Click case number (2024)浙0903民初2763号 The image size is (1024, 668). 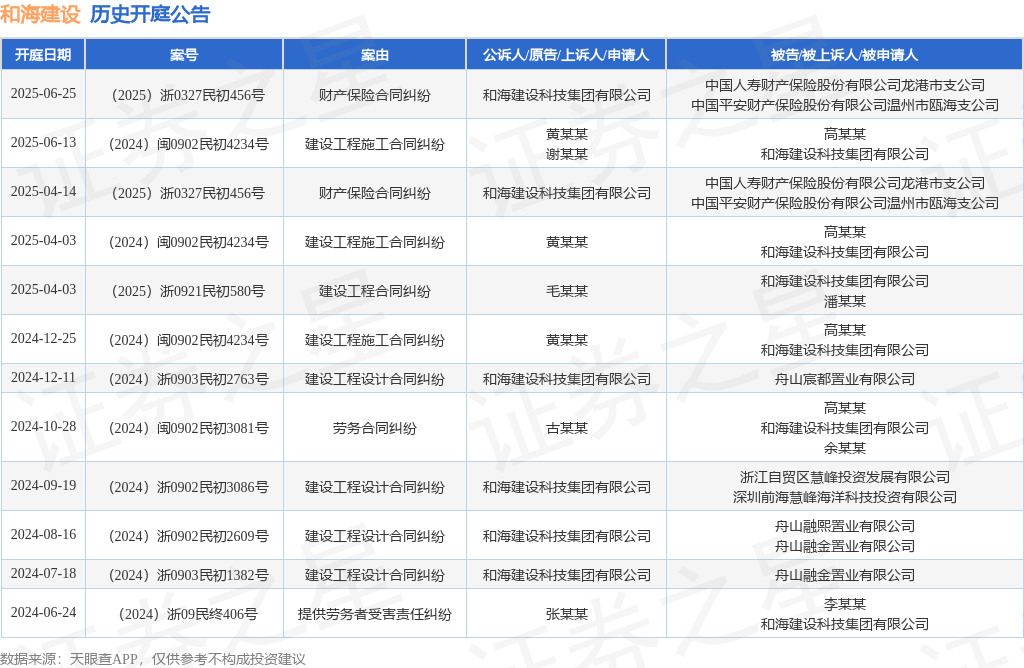point(188,379)
